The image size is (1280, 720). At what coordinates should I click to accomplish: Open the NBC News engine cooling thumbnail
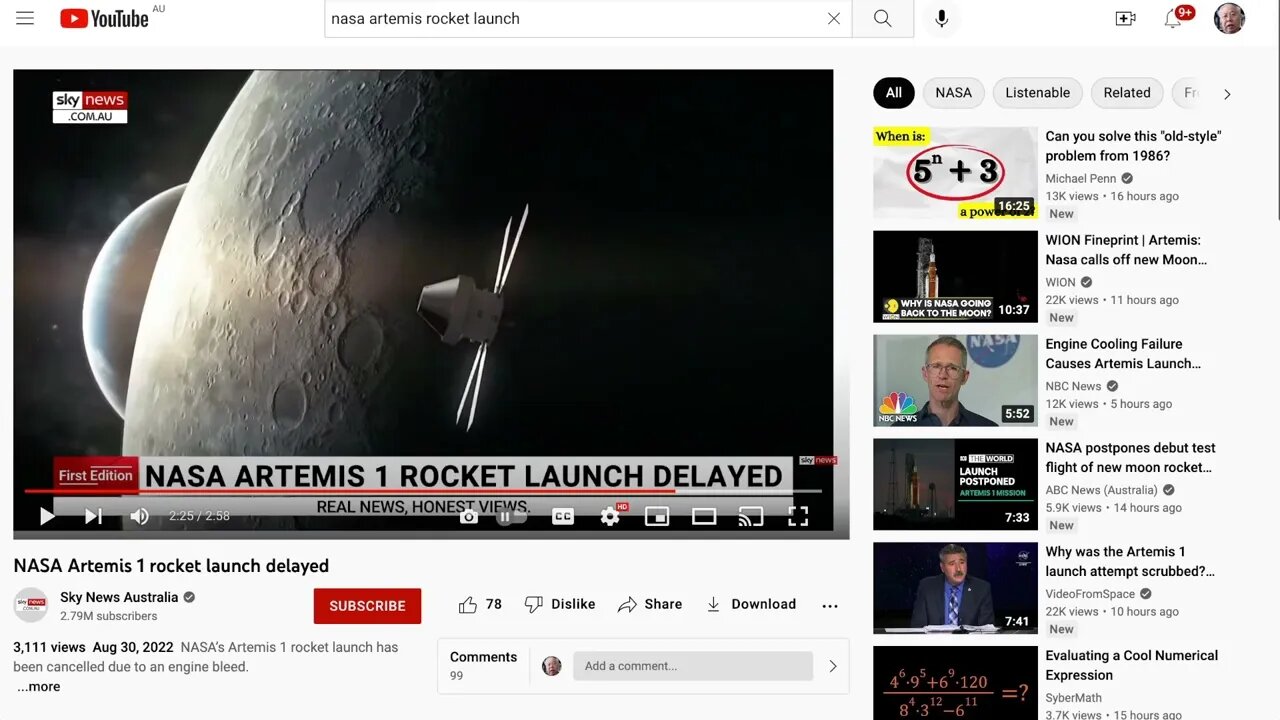pyautogui.click(x=955, y=380)
